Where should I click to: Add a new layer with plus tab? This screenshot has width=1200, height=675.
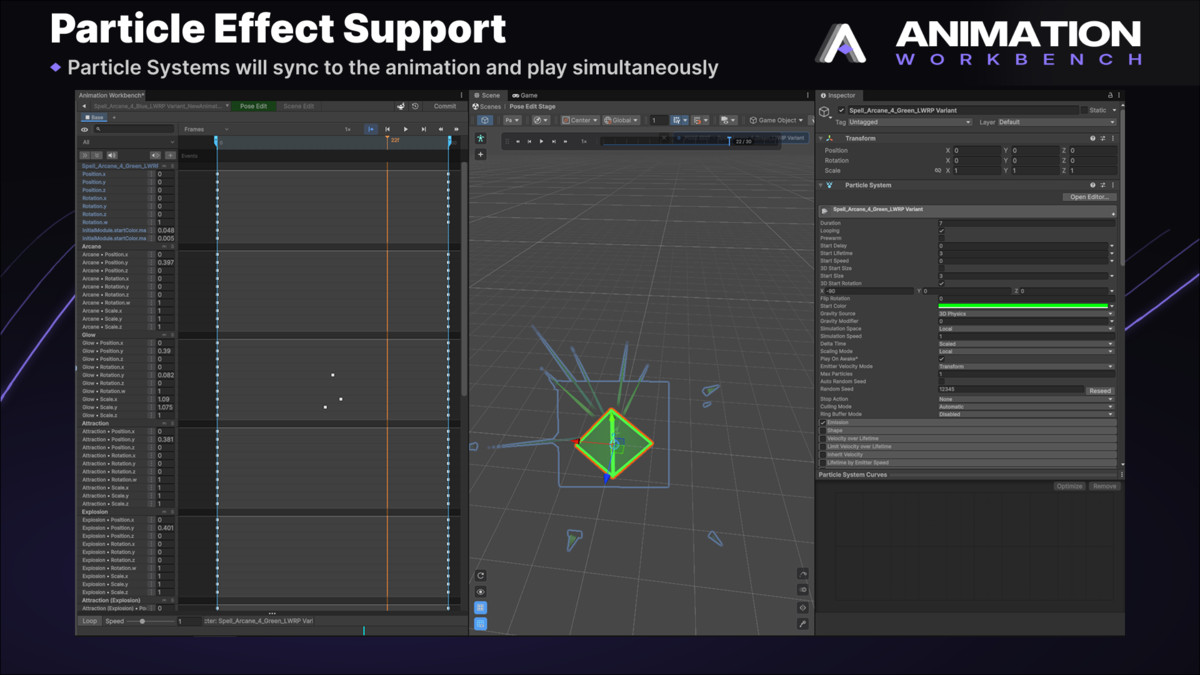(x=114, y=117)
